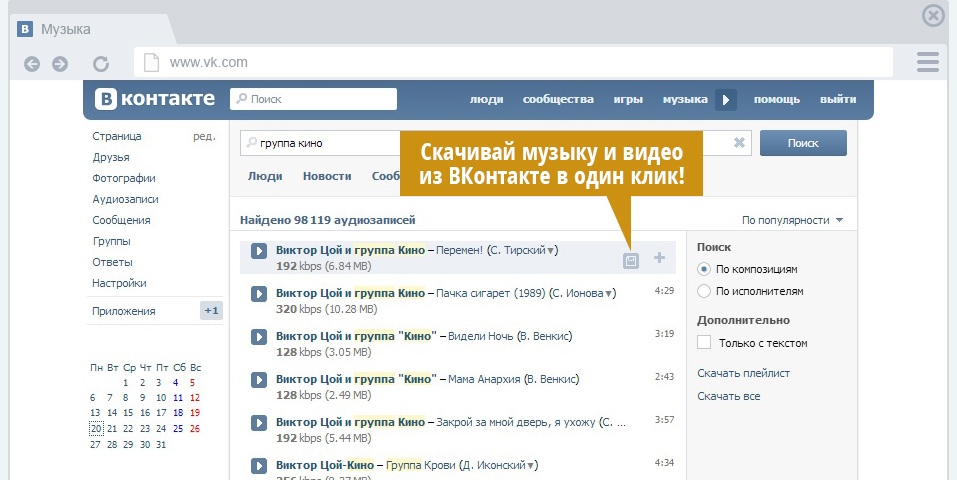This screenshot has width=957, height=480.
Task: Play Закрой за мной дверь, я ухожу
Action: click(x=259, y=423)
